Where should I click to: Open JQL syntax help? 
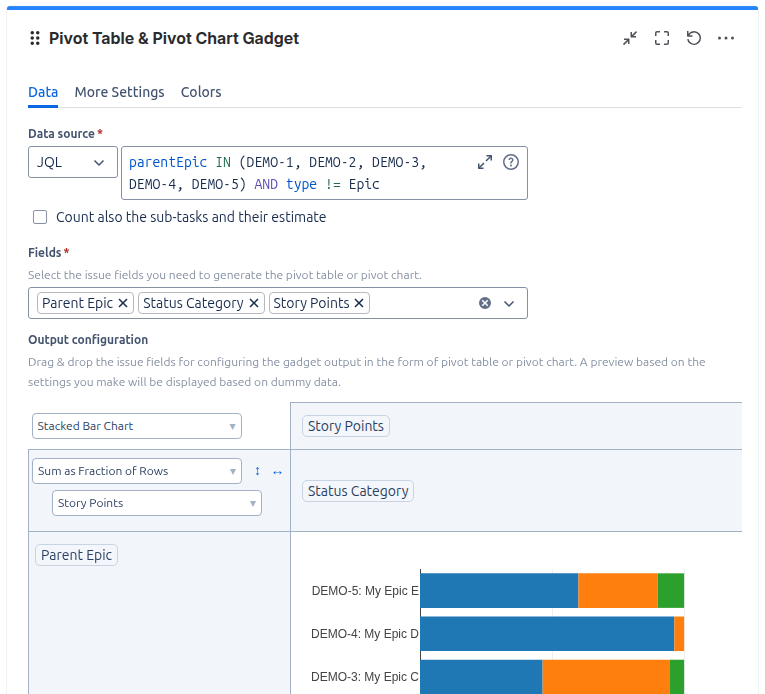point(511,162)
